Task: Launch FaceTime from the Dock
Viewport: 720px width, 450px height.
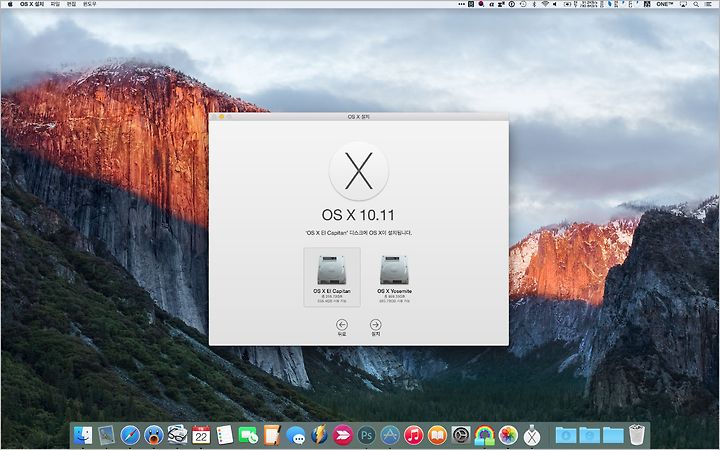Action: point(248,435)
